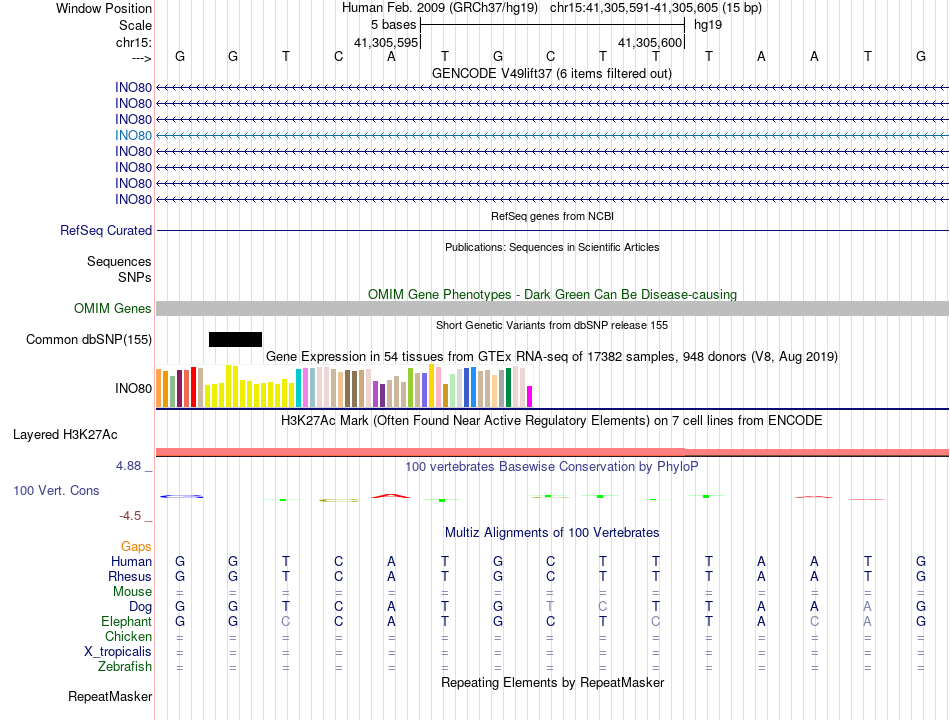Click the Human alignment row label
950x720 pixels.
(x=131, y=561)
